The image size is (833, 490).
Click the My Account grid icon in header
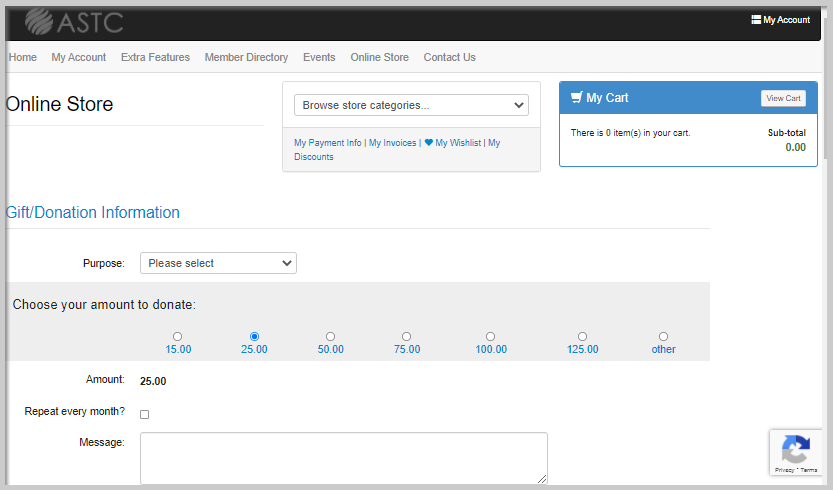[x=756, y=20]
